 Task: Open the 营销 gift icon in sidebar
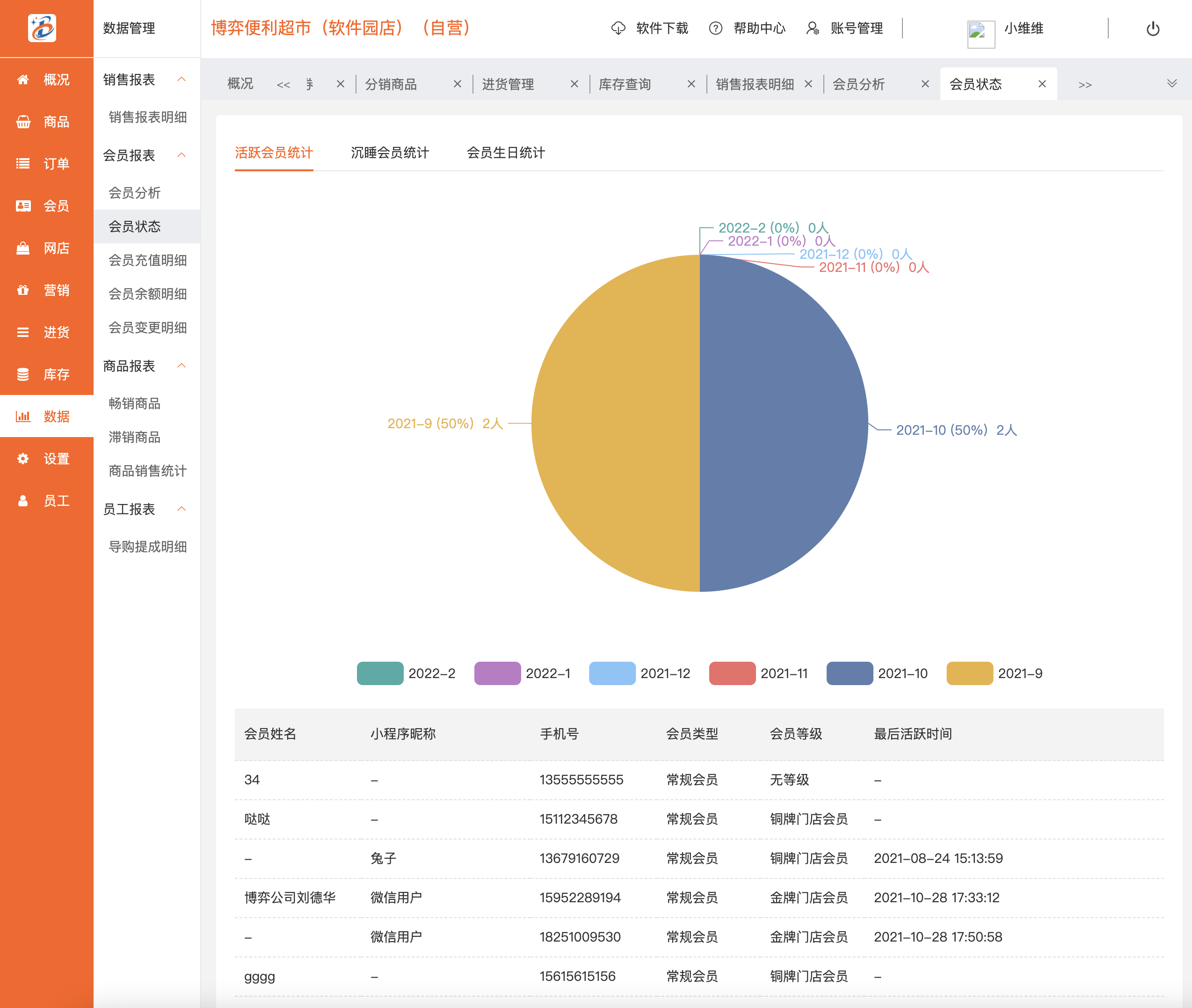[23, 290]
